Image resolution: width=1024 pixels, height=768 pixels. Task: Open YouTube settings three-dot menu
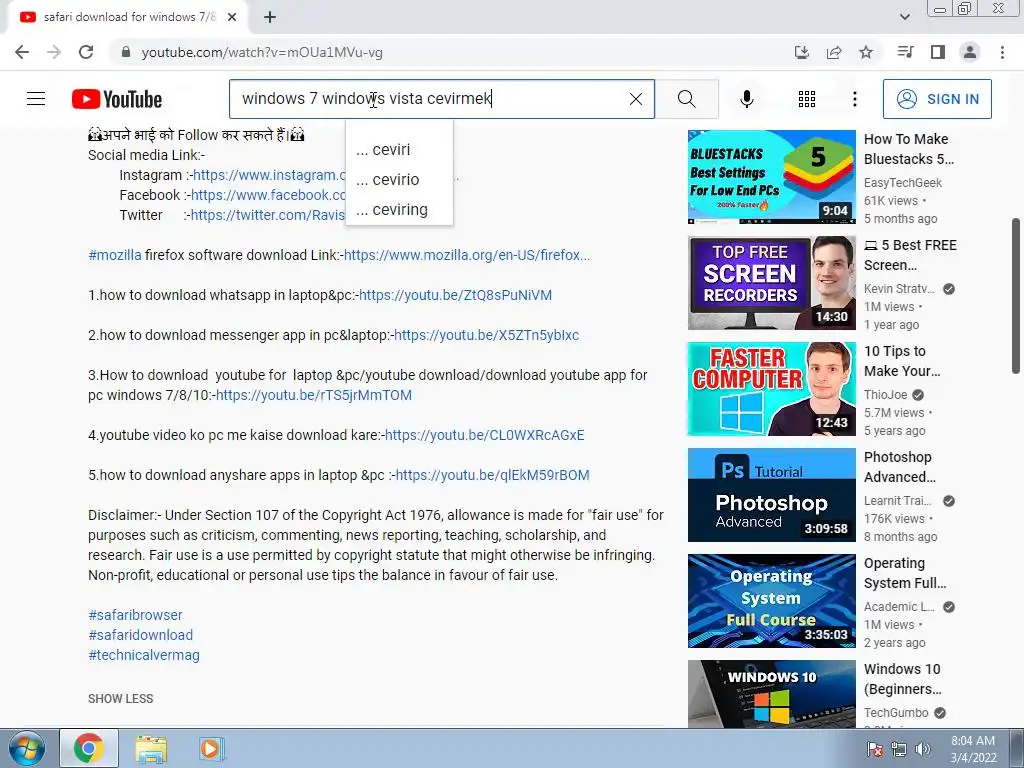[854, 99]
